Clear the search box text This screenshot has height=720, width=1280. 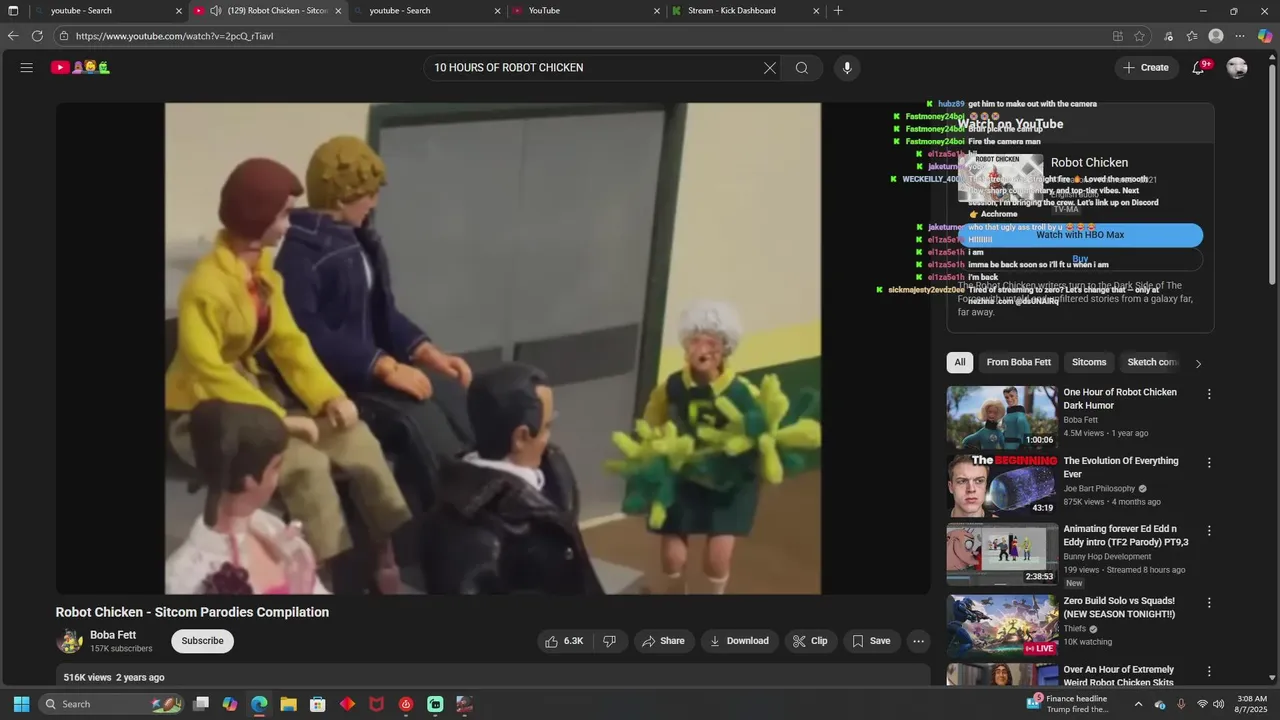769,68
